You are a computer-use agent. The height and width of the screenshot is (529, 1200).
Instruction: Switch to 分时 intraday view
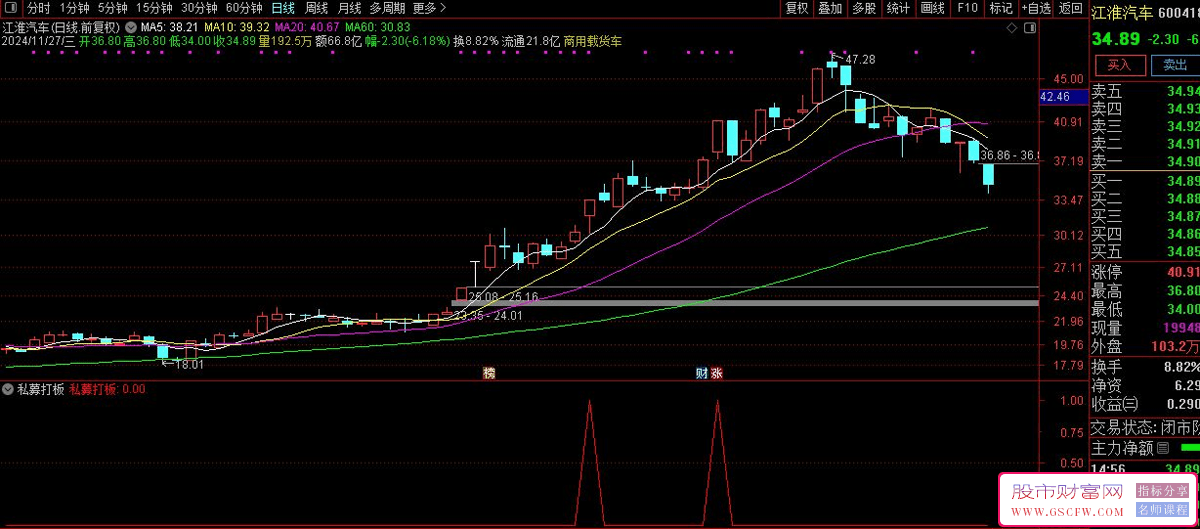(x=38, y=8)
